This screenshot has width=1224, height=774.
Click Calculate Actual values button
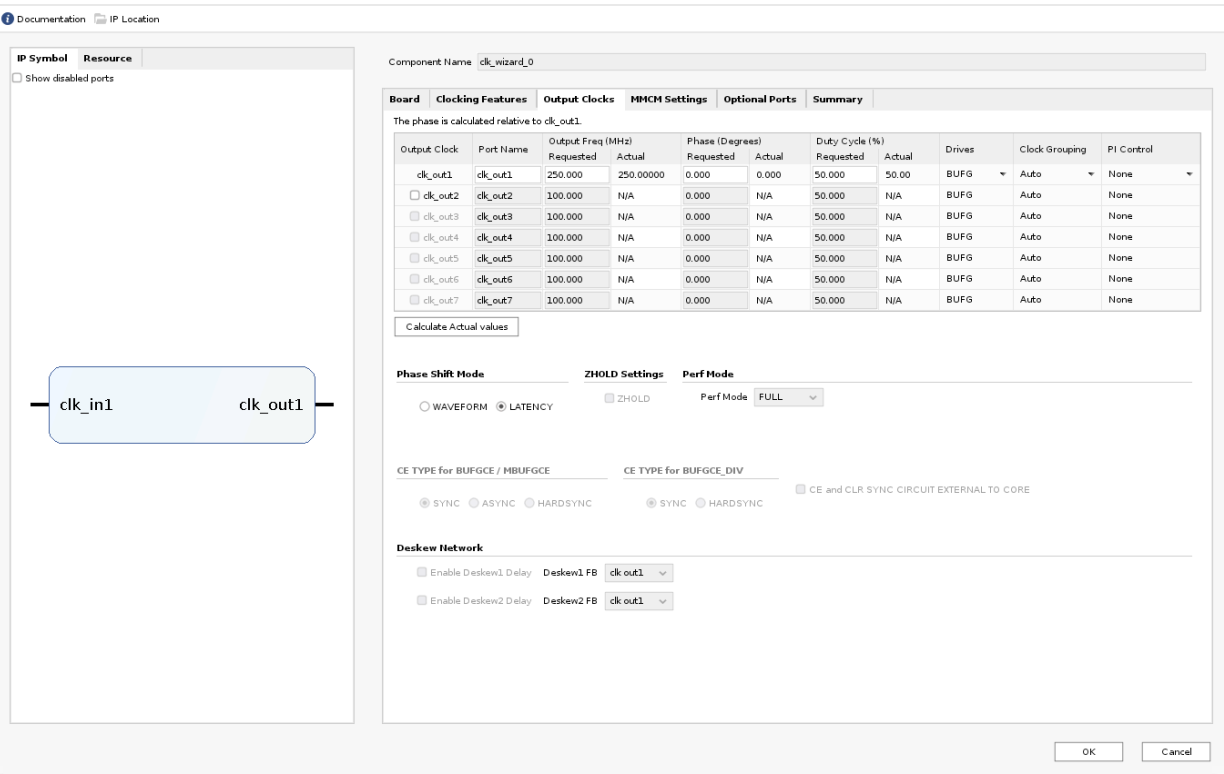(456, 327)
